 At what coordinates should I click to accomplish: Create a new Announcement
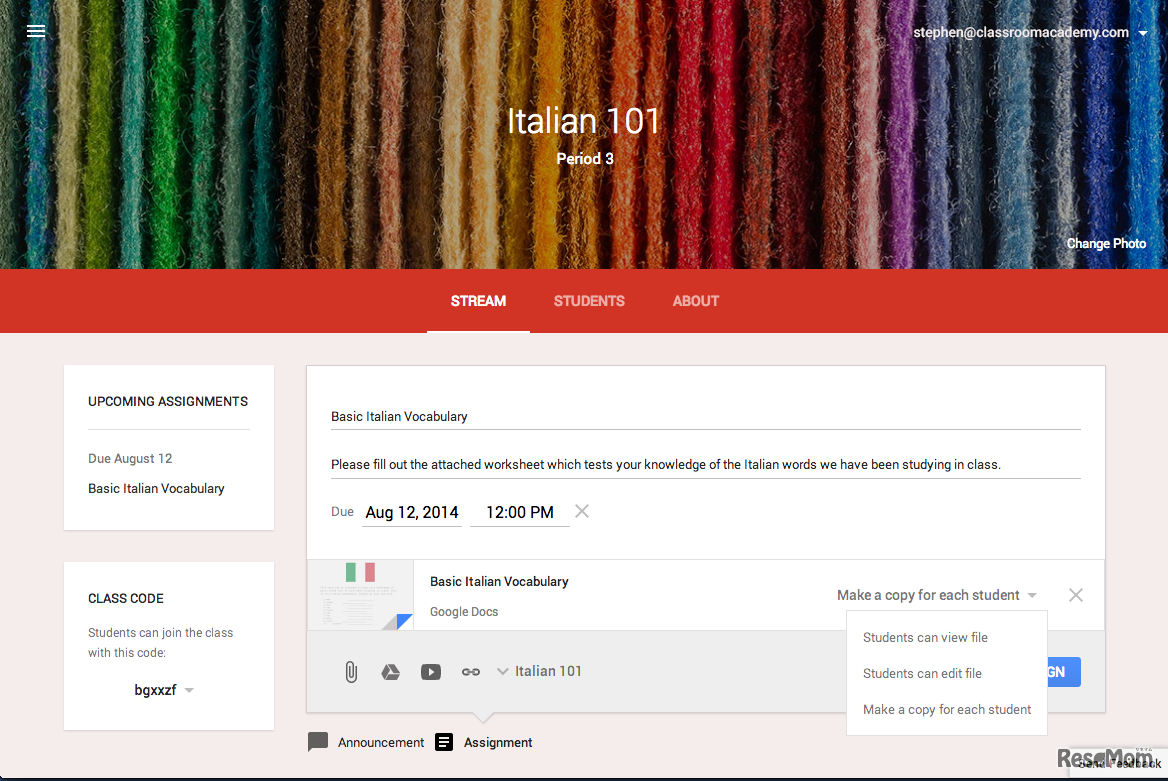coord(366,742)
